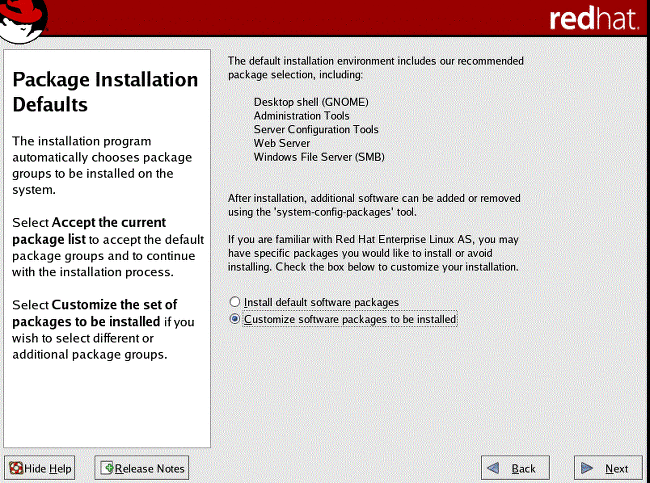Click the document icon on Release Notes

[x=107, y=468]
